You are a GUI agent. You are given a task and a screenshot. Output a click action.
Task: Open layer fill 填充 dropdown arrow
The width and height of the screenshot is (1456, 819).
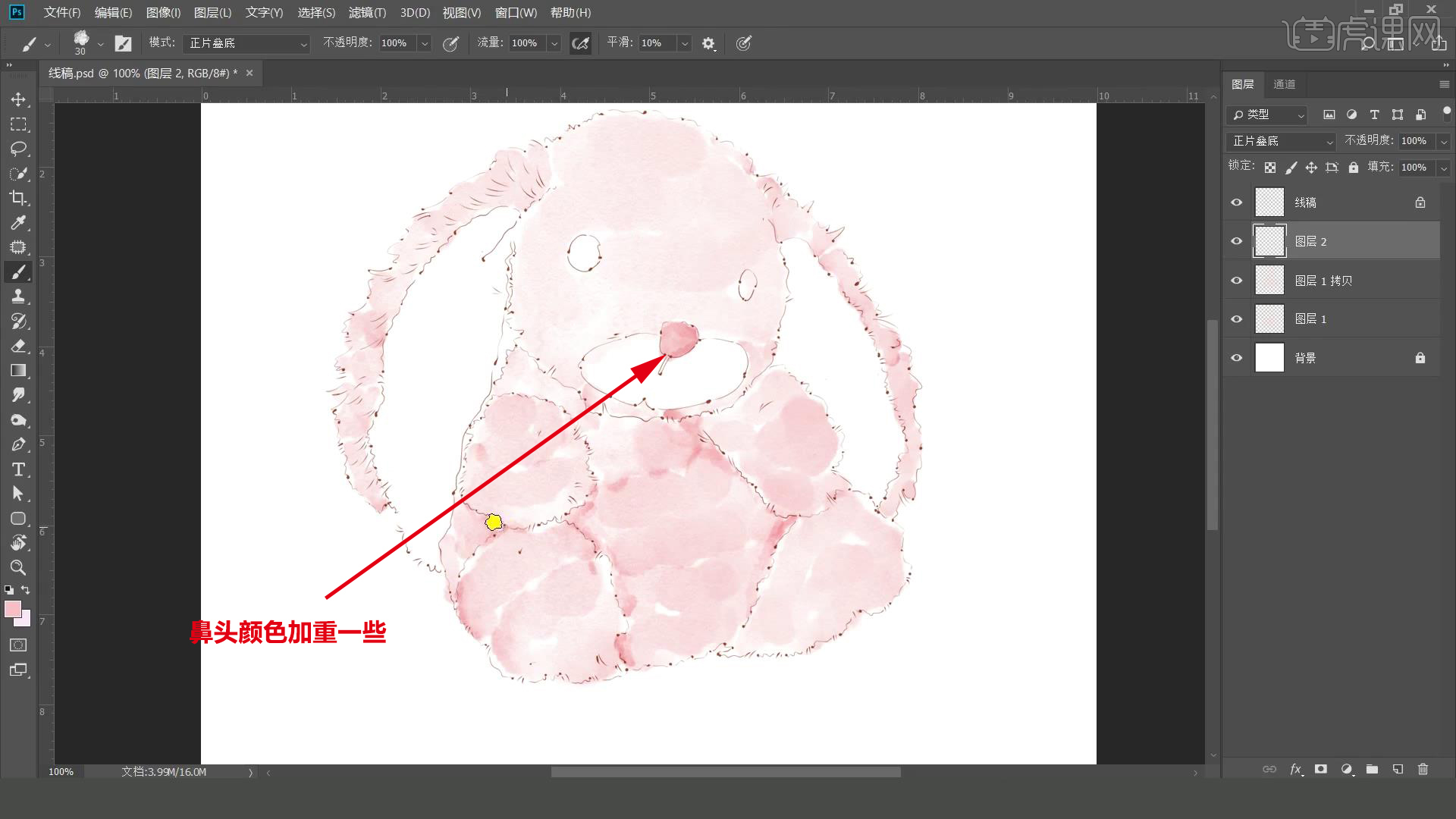click(1444, 168)
